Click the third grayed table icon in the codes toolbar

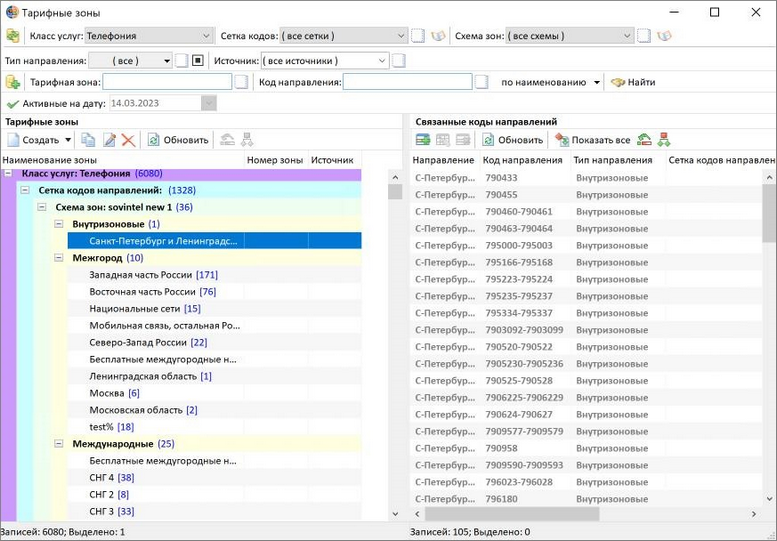coord(463,140)
